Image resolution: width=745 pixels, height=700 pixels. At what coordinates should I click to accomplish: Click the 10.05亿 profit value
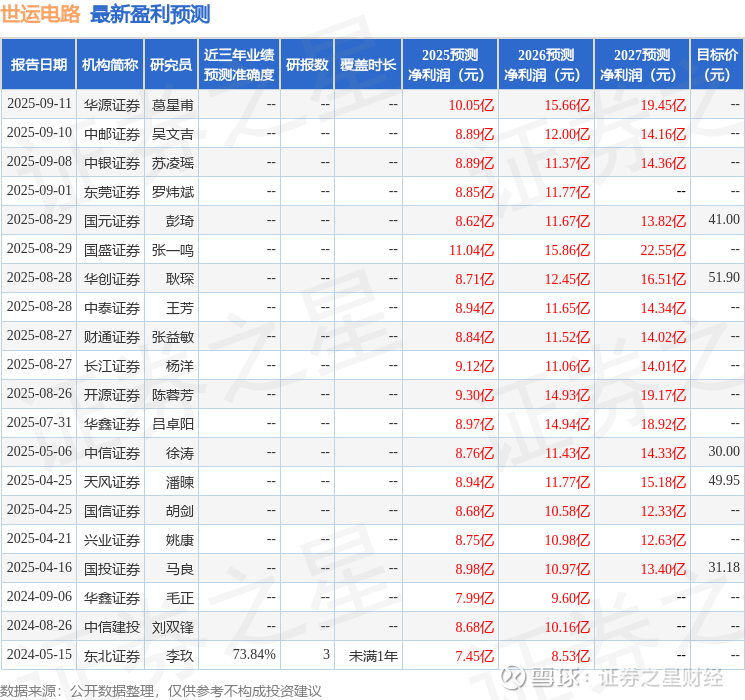pyautogui.click(x=471, y=105)
